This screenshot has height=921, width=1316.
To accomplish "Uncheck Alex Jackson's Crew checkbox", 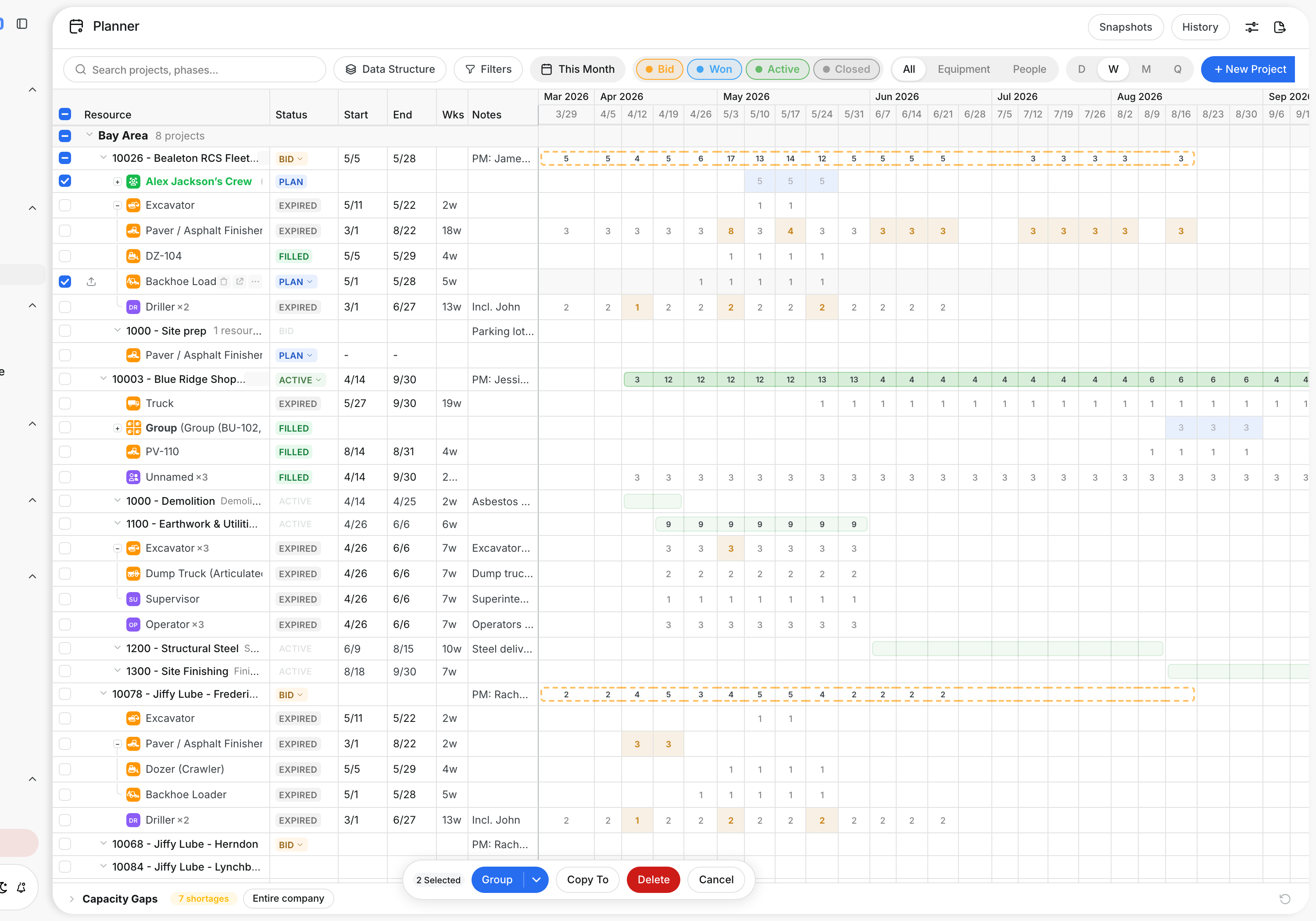I will click(x=65, y=181).
